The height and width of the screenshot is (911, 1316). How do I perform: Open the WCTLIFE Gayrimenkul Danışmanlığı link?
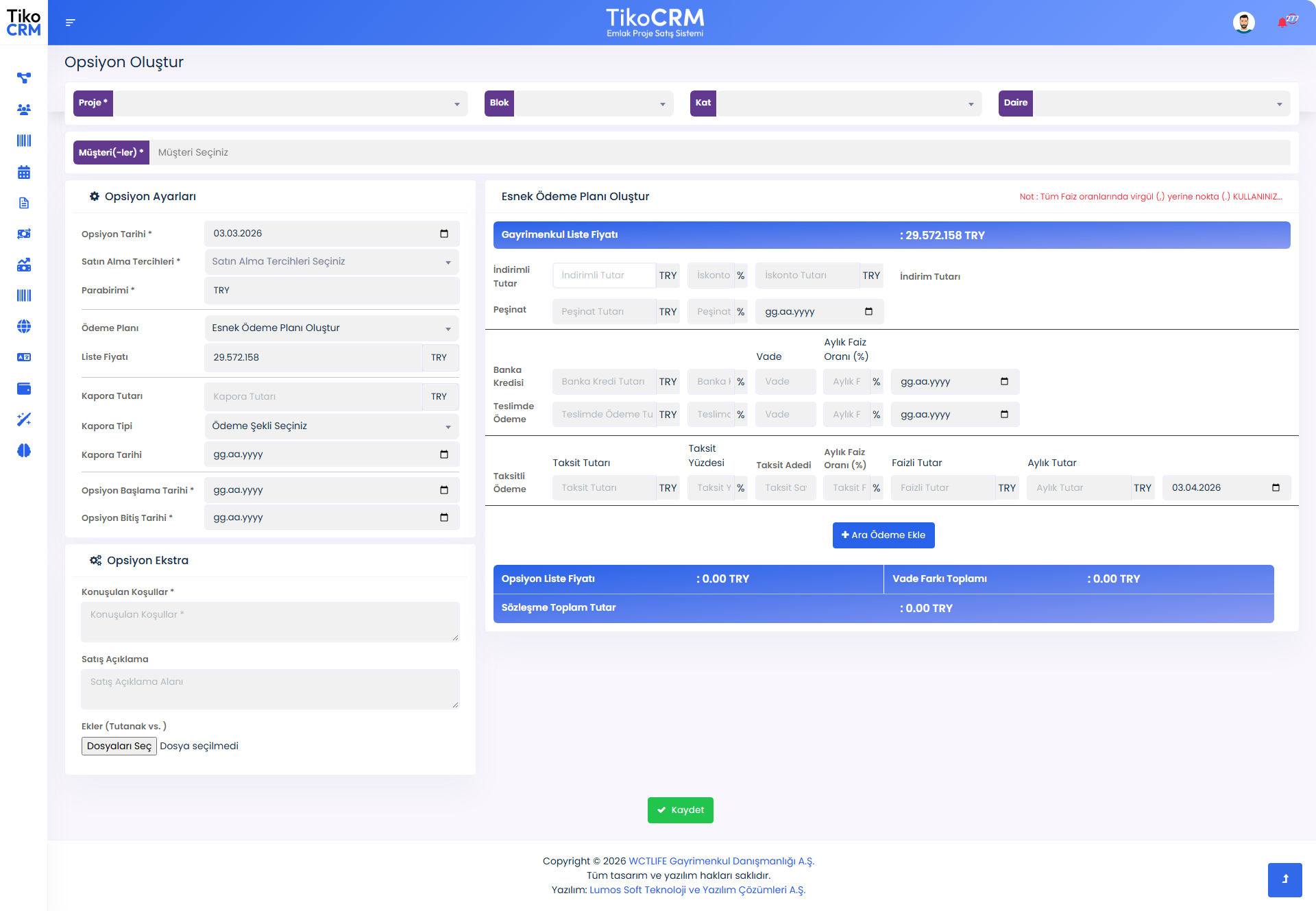[x=721, y=861]
